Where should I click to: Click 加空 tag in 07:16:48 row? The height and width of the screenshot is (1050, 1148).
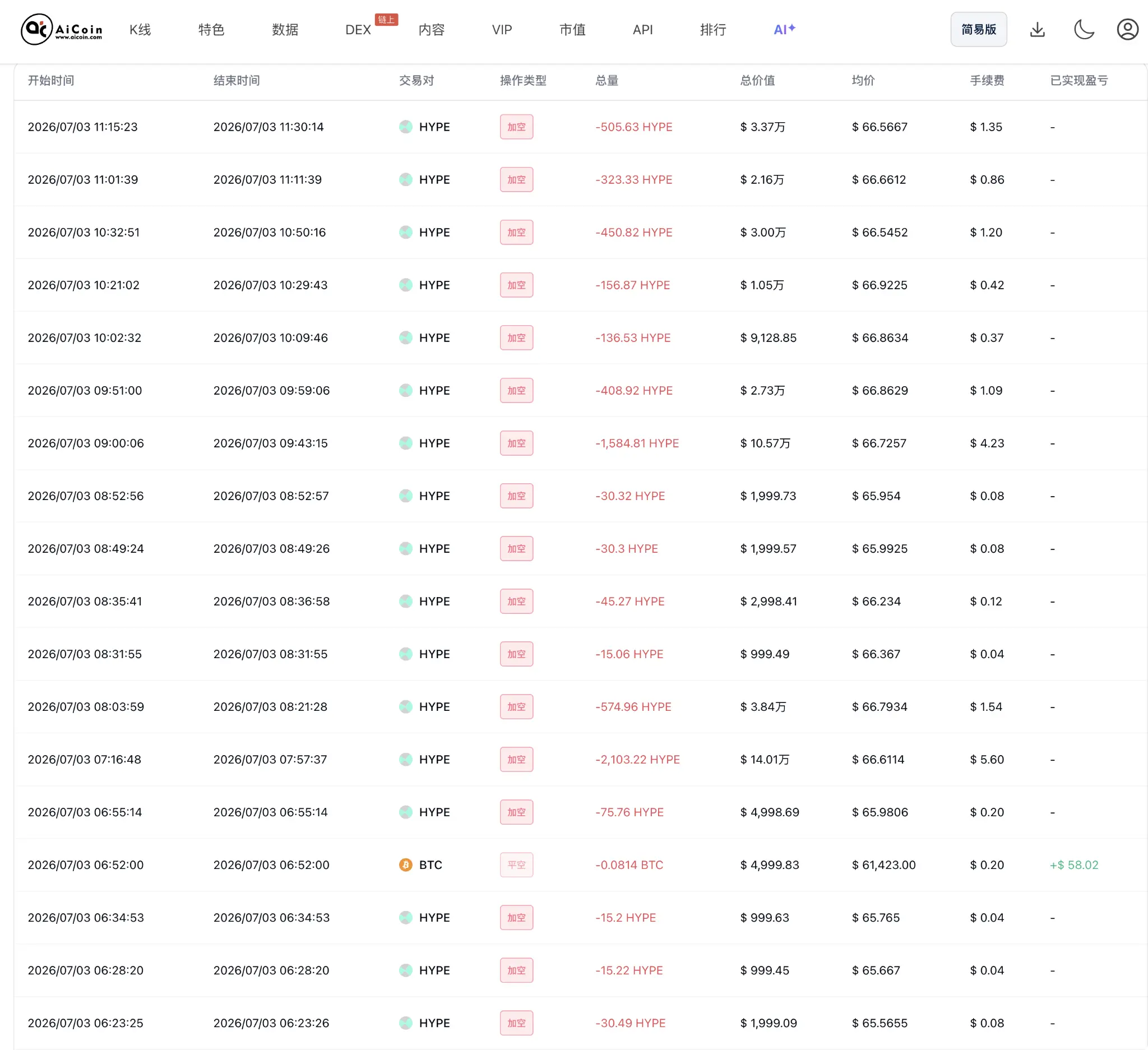click(x=516, y=759)
